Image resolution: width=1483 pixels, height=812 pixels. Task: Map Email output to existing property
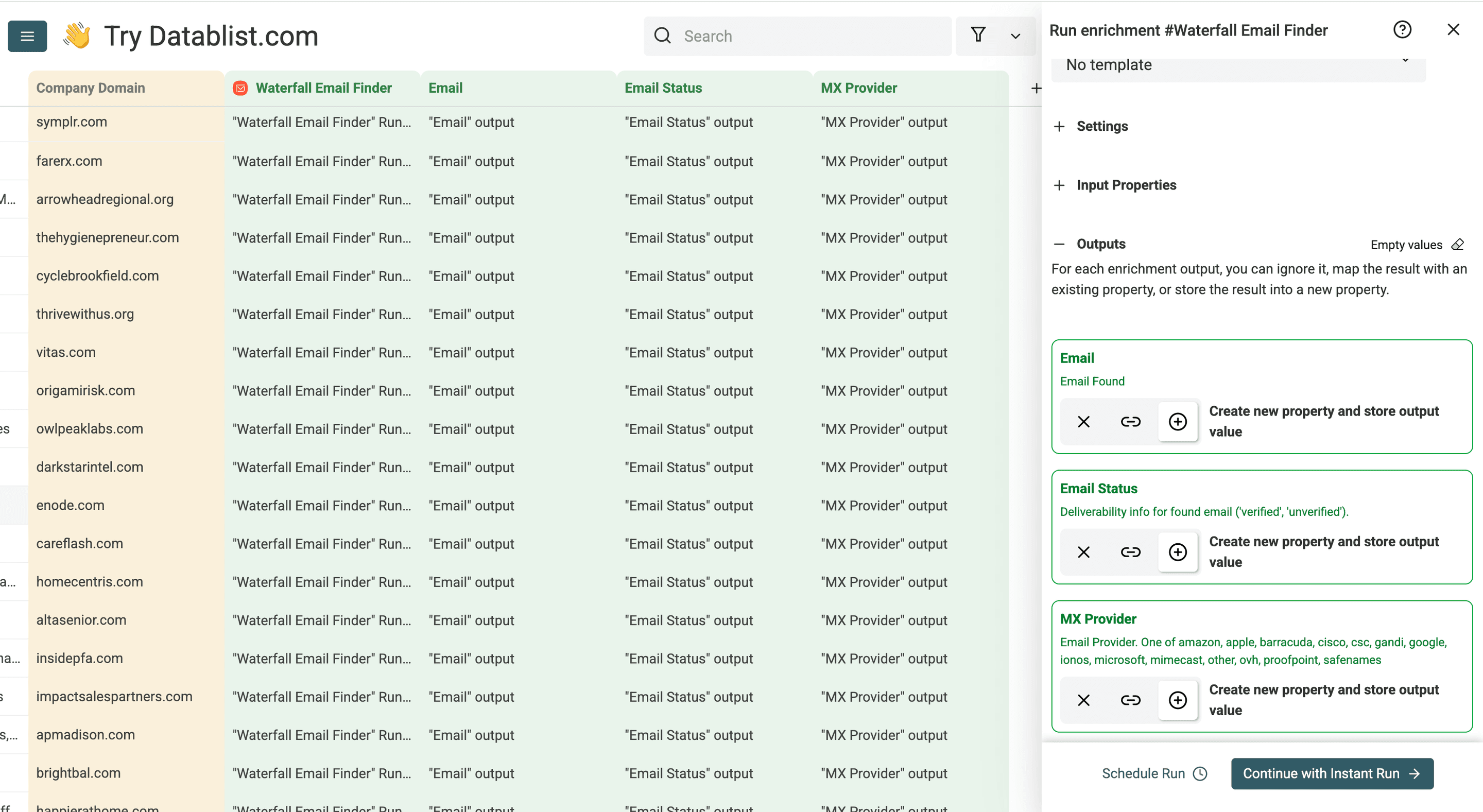click(x=1131, y=422)
